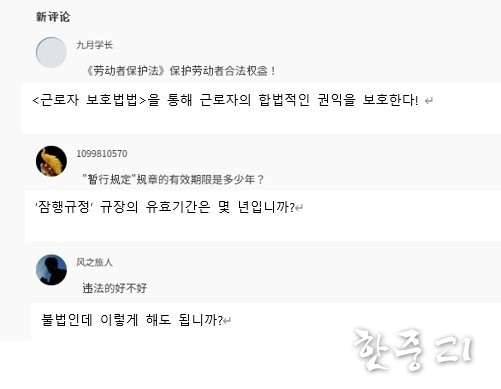Open the golden phoenix avatar profile
The width and height of the screenshot is (501, 389).
pyautogui.click(x=51, y=161)
